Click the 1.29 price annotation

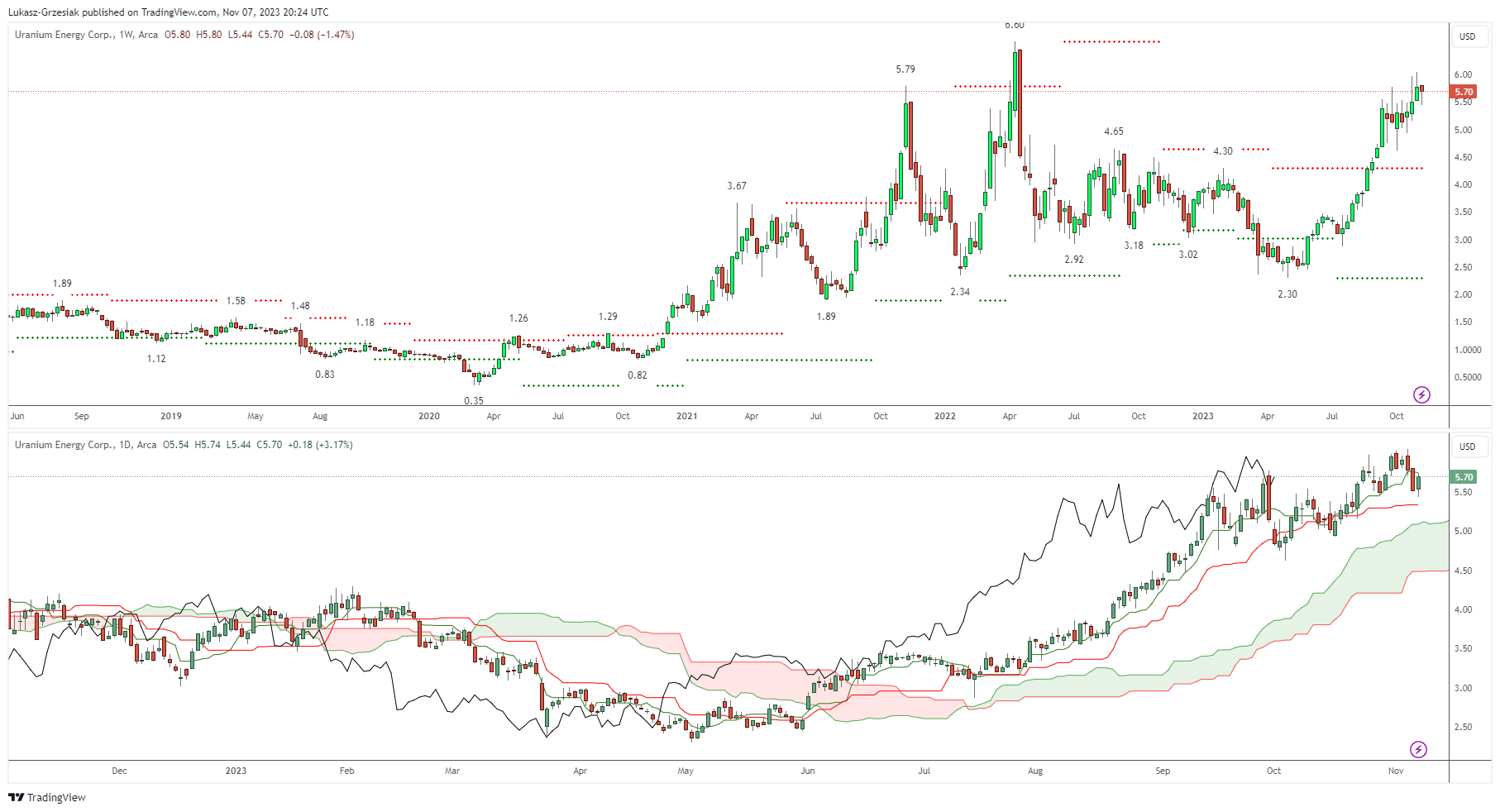click(608, 317)
